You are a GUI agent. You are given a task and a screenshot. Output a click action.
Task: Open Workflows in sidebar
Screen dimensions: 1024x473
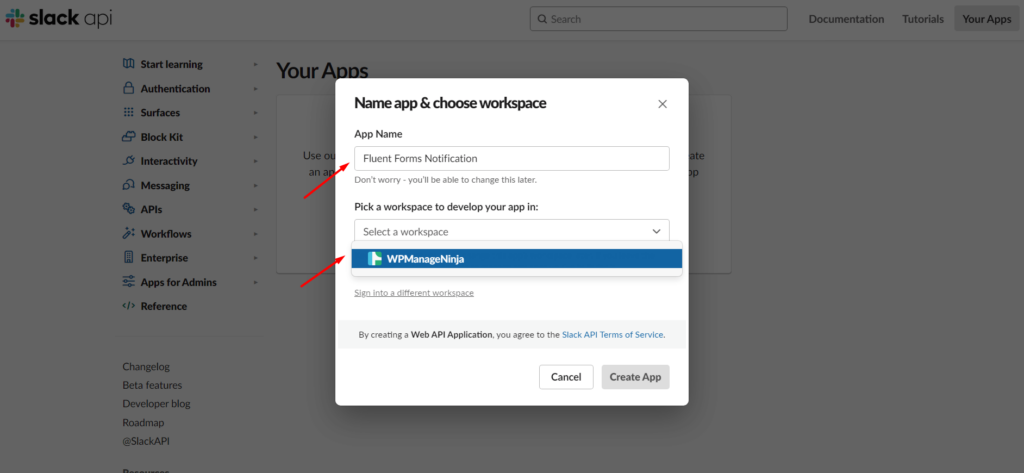pyautogui.click(x=166, y=233)
